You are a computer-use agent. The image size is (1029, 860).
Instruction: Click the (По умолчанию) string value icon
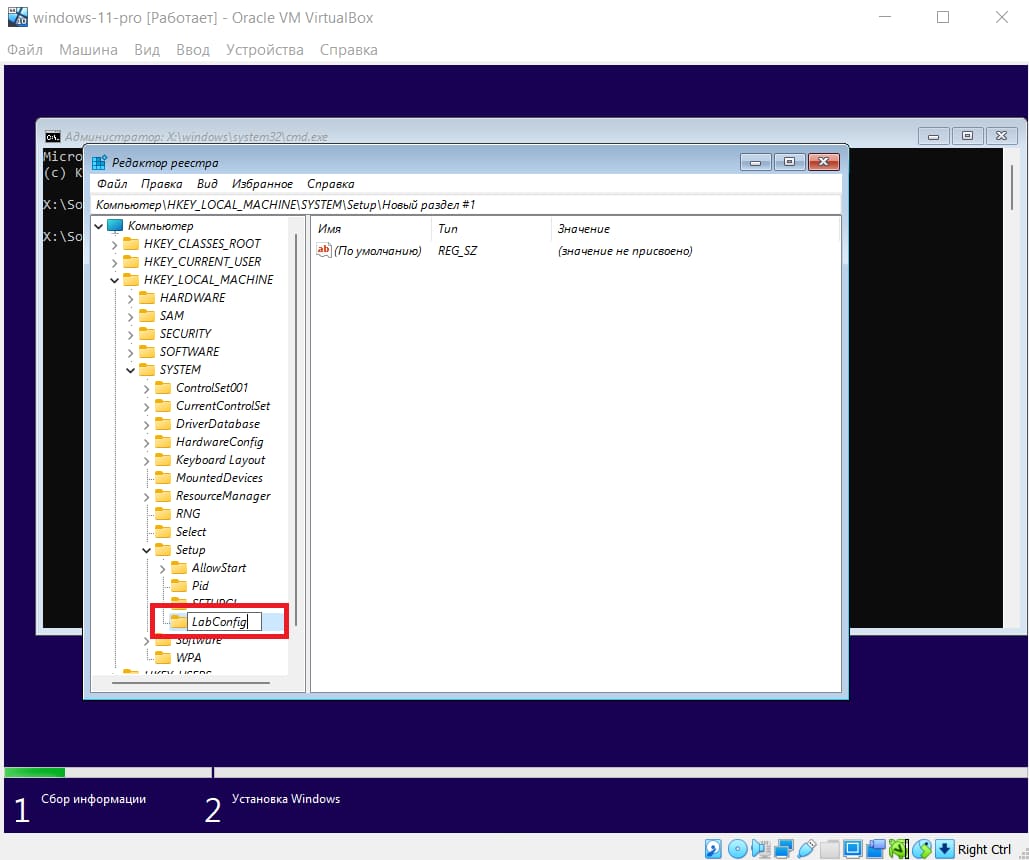[x=324, y=250]
